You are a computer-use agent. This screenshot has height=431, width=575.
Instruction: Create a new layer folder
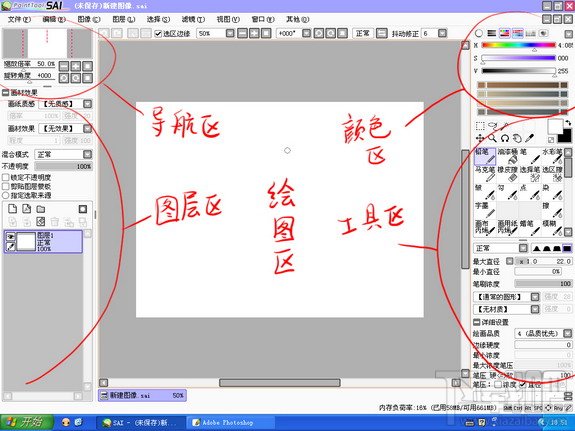coord(41,209)
